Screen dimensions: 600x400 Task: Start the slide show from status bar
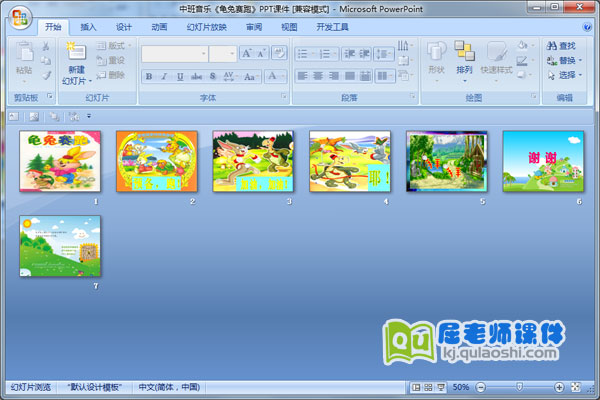click(441, 387)
